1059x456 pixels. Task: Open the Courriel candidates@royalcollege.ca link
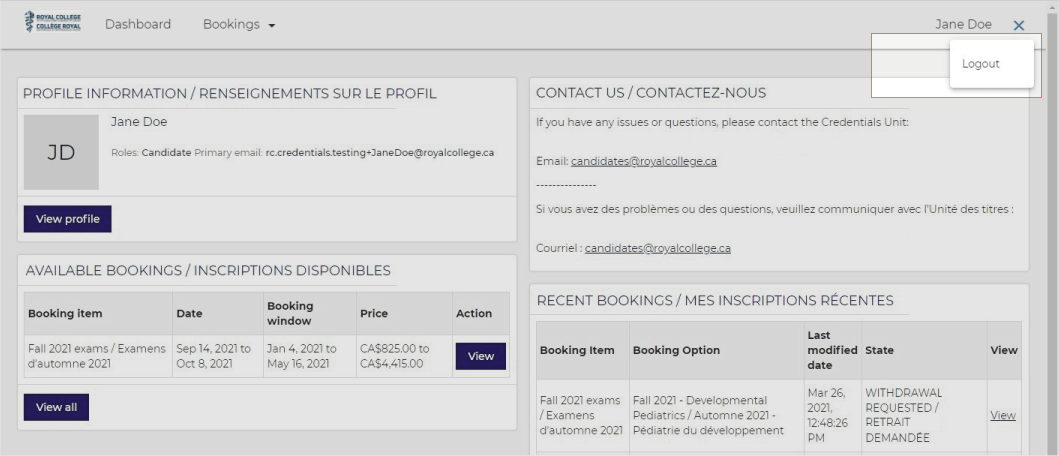click(x=658, y=248)
